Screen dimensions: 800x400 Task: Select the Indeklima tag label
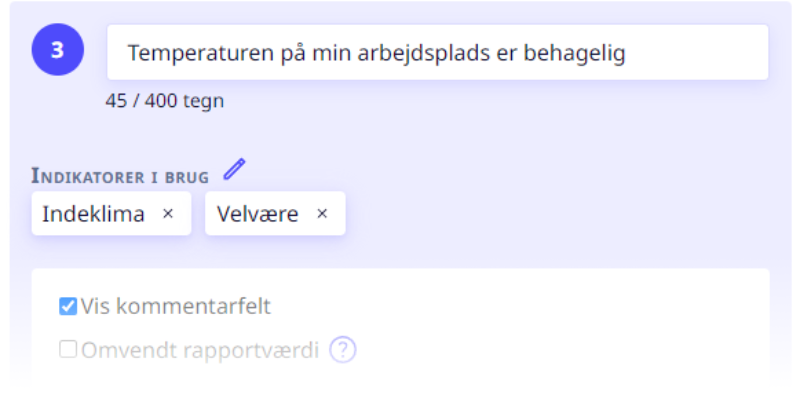(93, 214)
